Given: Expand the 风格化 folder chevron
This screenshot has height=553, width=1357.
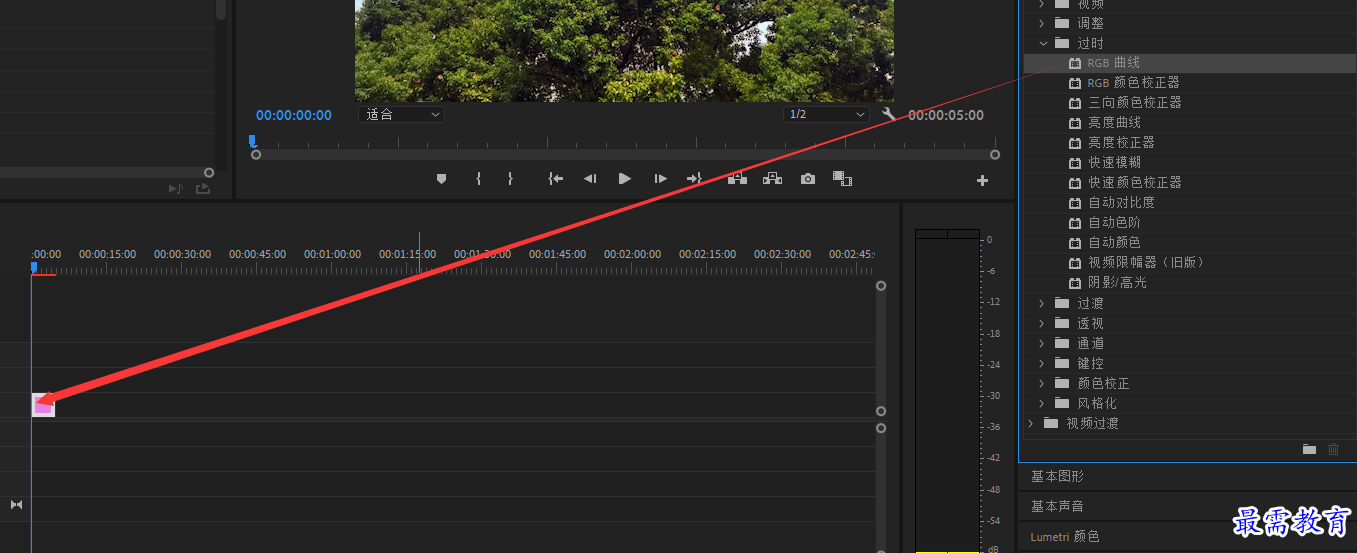Looking at the screenshot, I should coord(1042,403).
